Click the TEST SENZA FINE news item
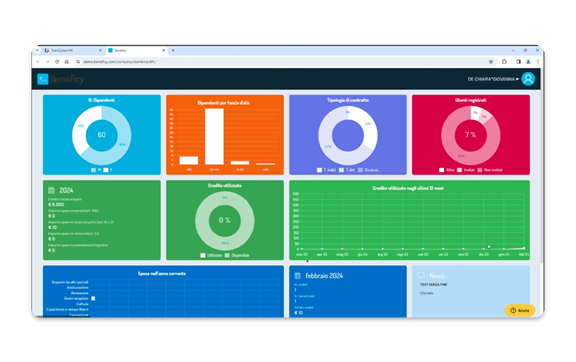The image size is (576, 362). (x=433, y=285)
